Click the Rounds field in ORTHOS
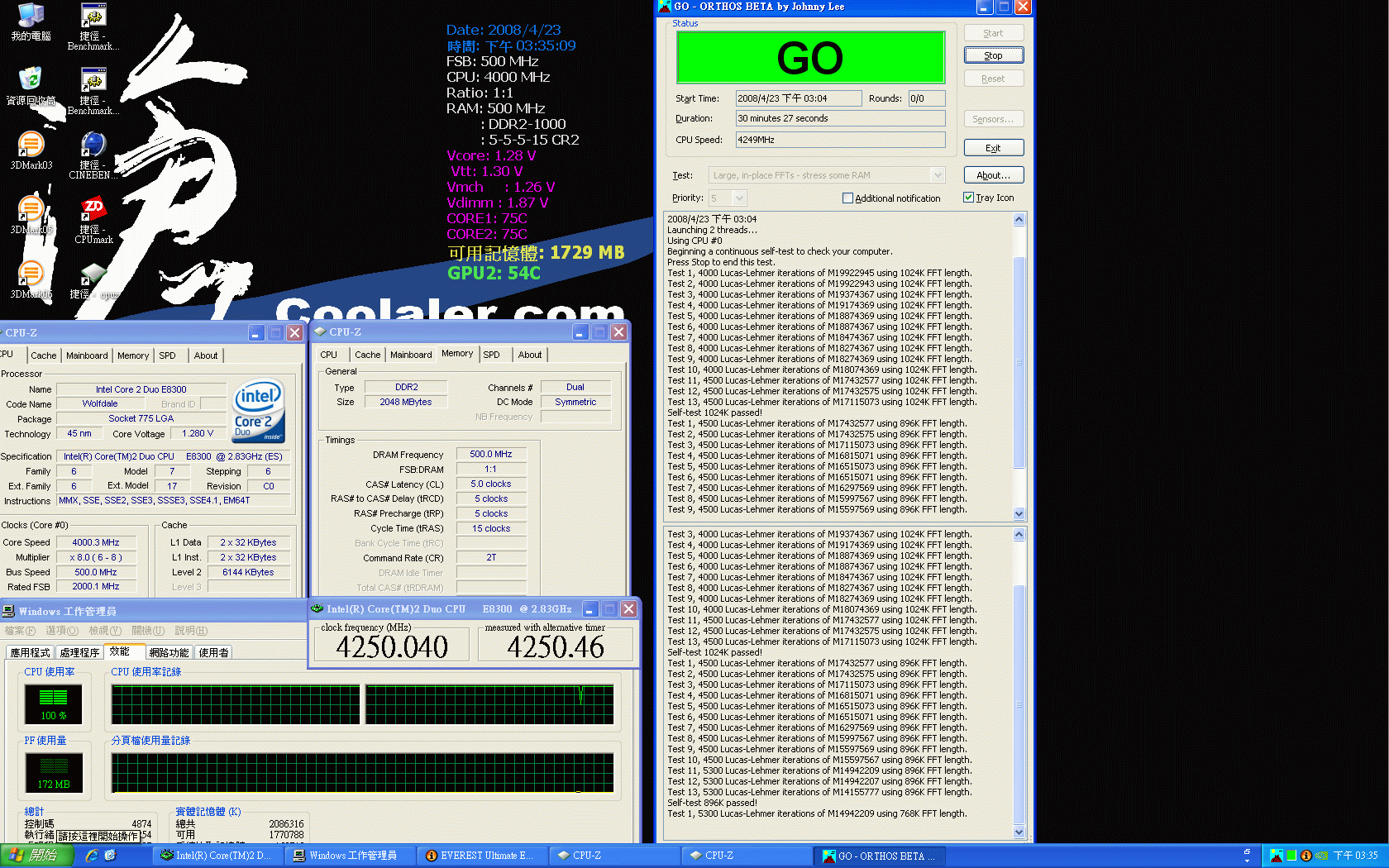The image size is (1389, 868). [x=927, y=98]
